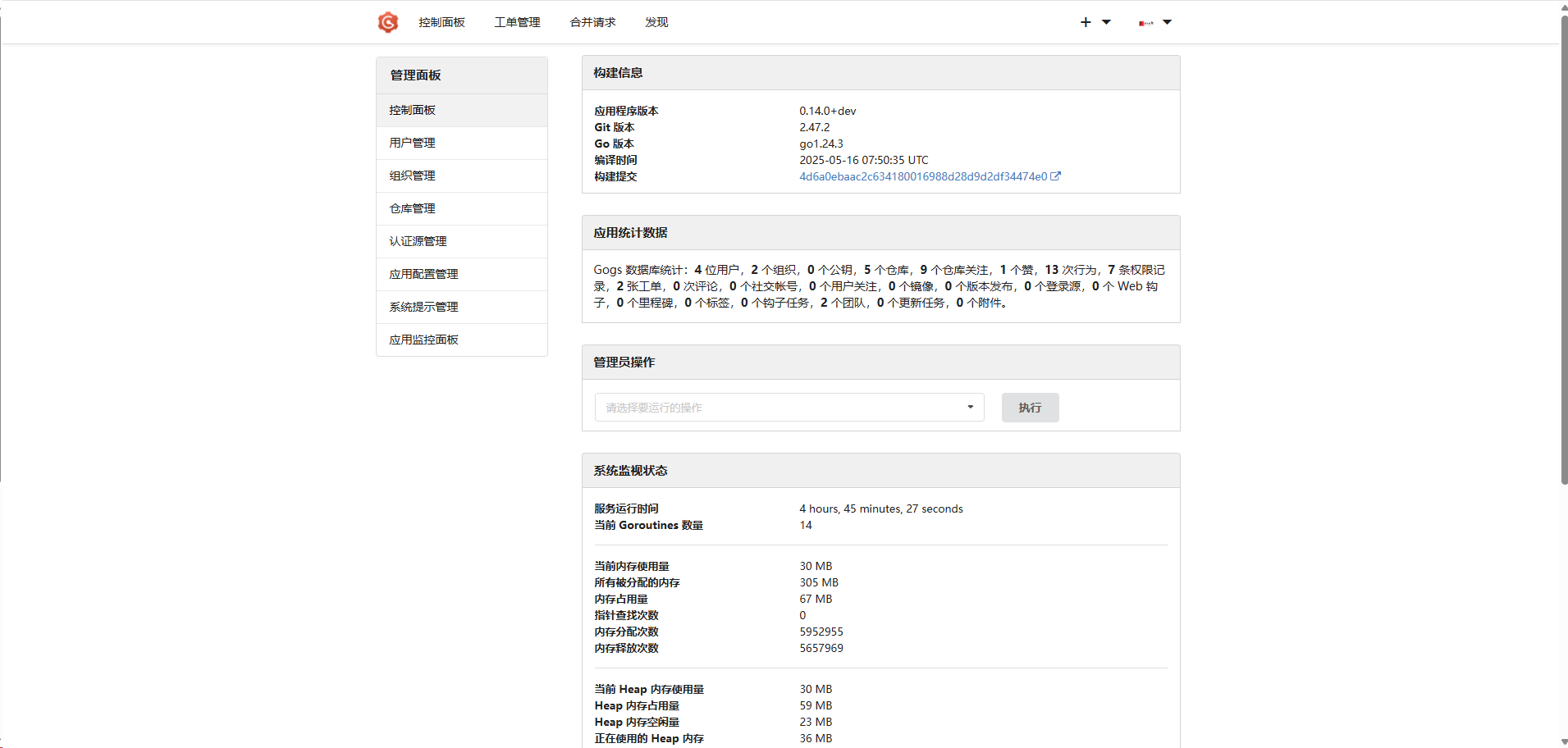The width and height of the screenshot is (1568, 748).
Task: Open 合并请求 in top navigation
Action: pos(592,22)
